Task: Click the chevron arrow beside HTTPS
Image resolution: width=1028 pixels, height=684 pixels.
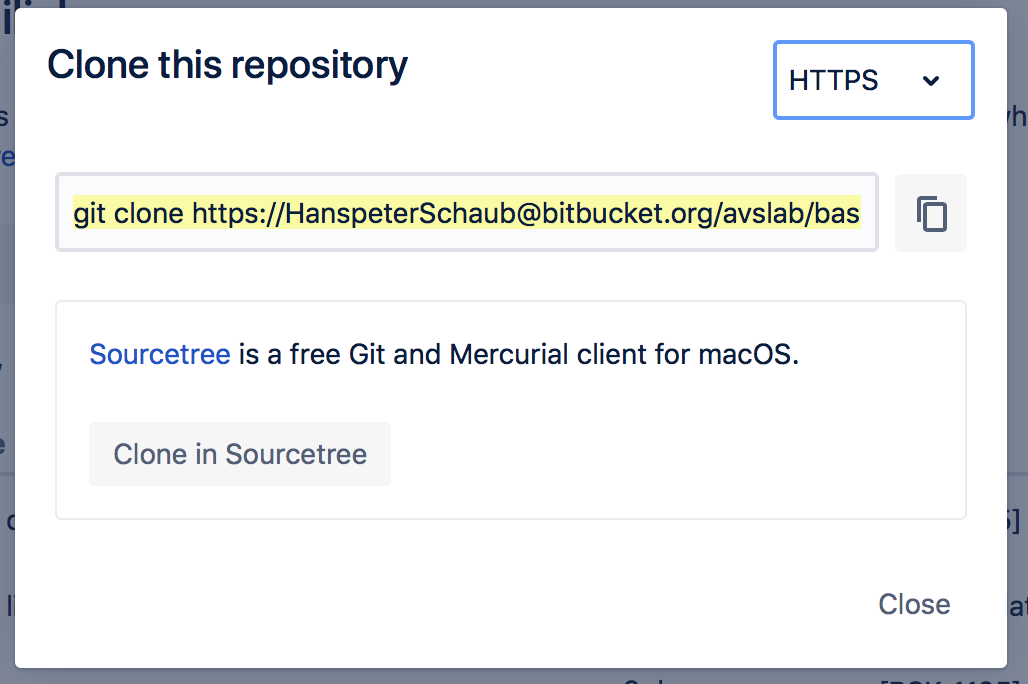Action: pos(931,81)
